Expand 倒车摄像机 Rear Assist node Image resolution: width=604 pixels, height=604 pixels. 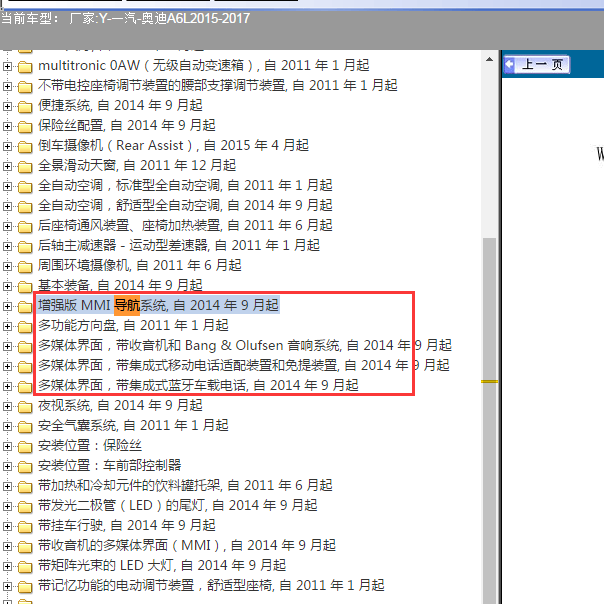click(x=7, y=146)
